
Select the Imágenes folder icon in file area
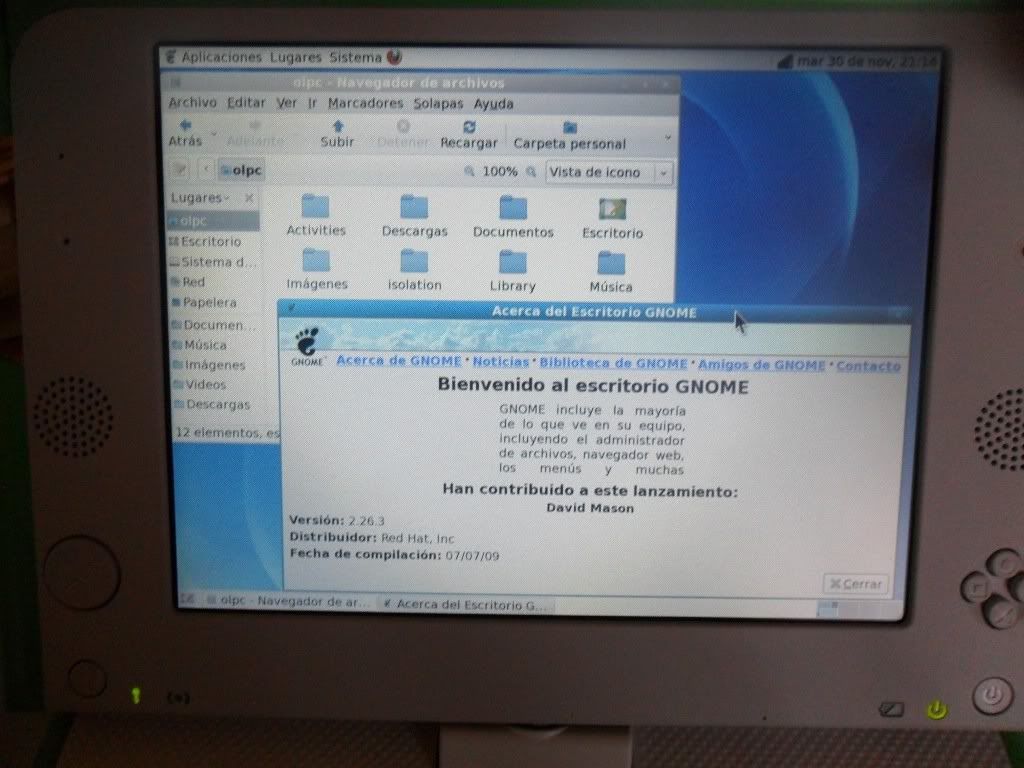point(317,268)
